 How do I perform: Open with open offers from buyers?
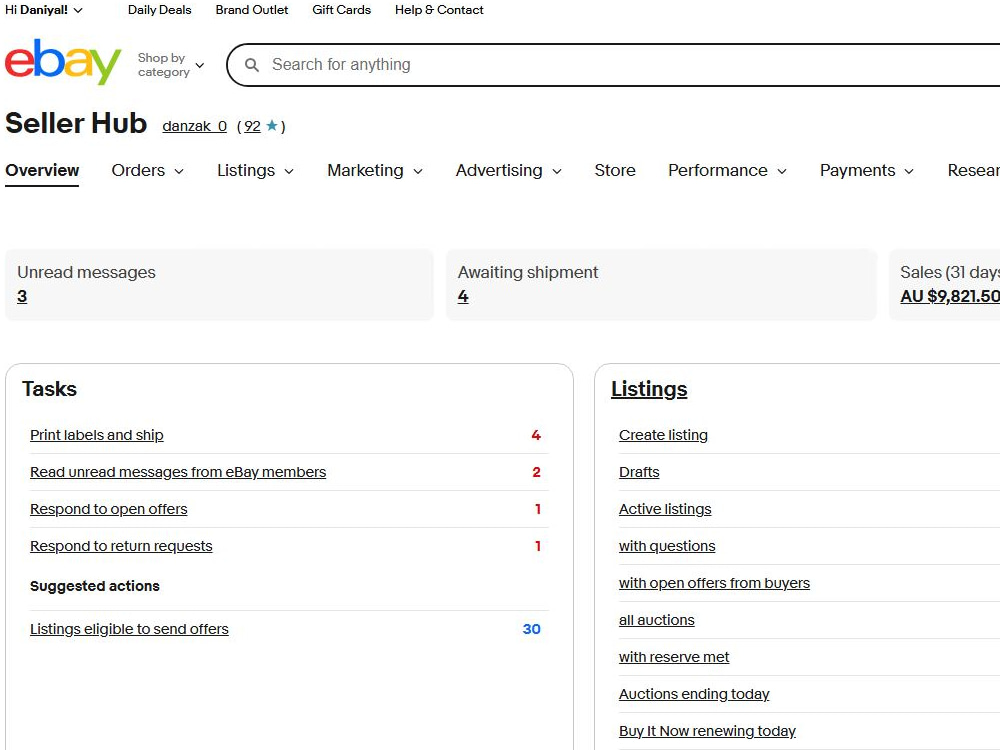click(x=714, y=583)
